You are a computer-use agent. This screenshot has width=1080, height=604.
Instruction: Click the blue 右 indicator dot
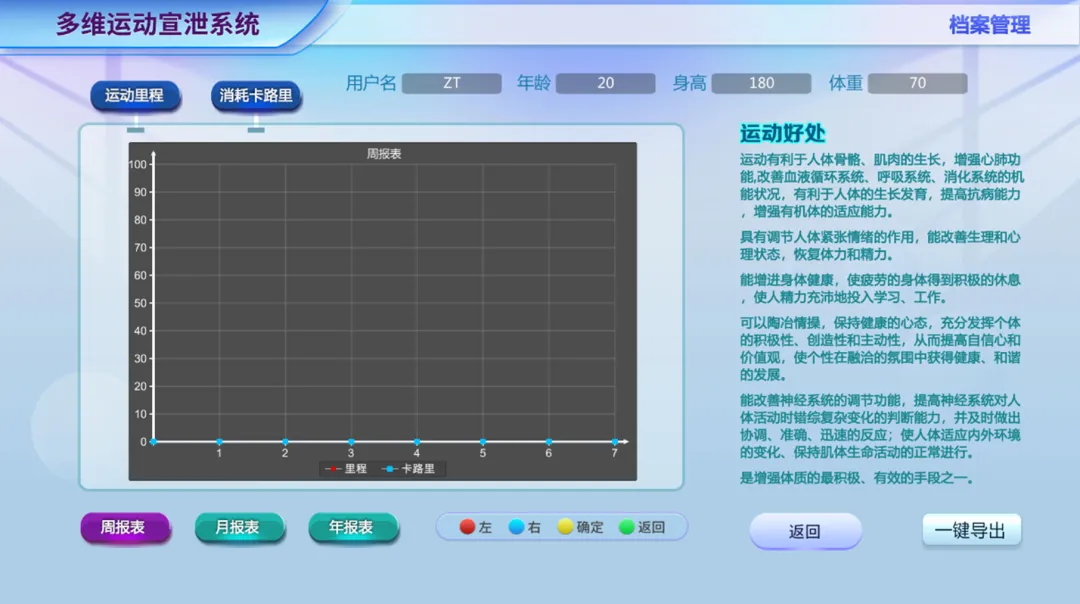516,527
